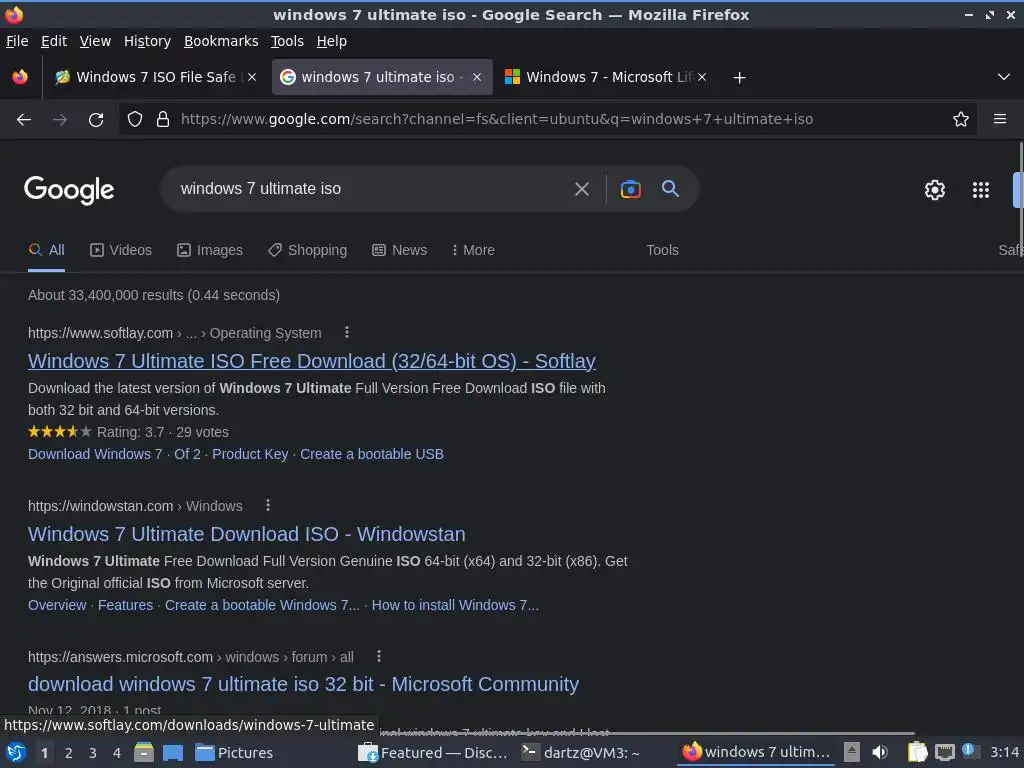Expand the More search filters menu
This screenshot has height=768, width=1024.
coord(473,250)
